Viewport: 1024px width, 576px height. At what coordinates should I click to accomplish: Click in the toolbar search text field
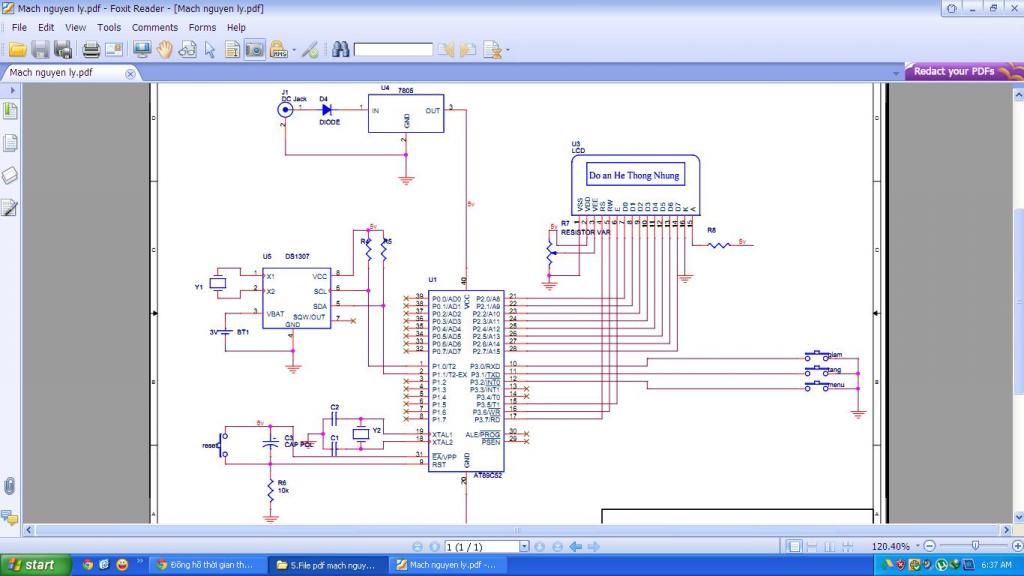[x=393, y=49]
